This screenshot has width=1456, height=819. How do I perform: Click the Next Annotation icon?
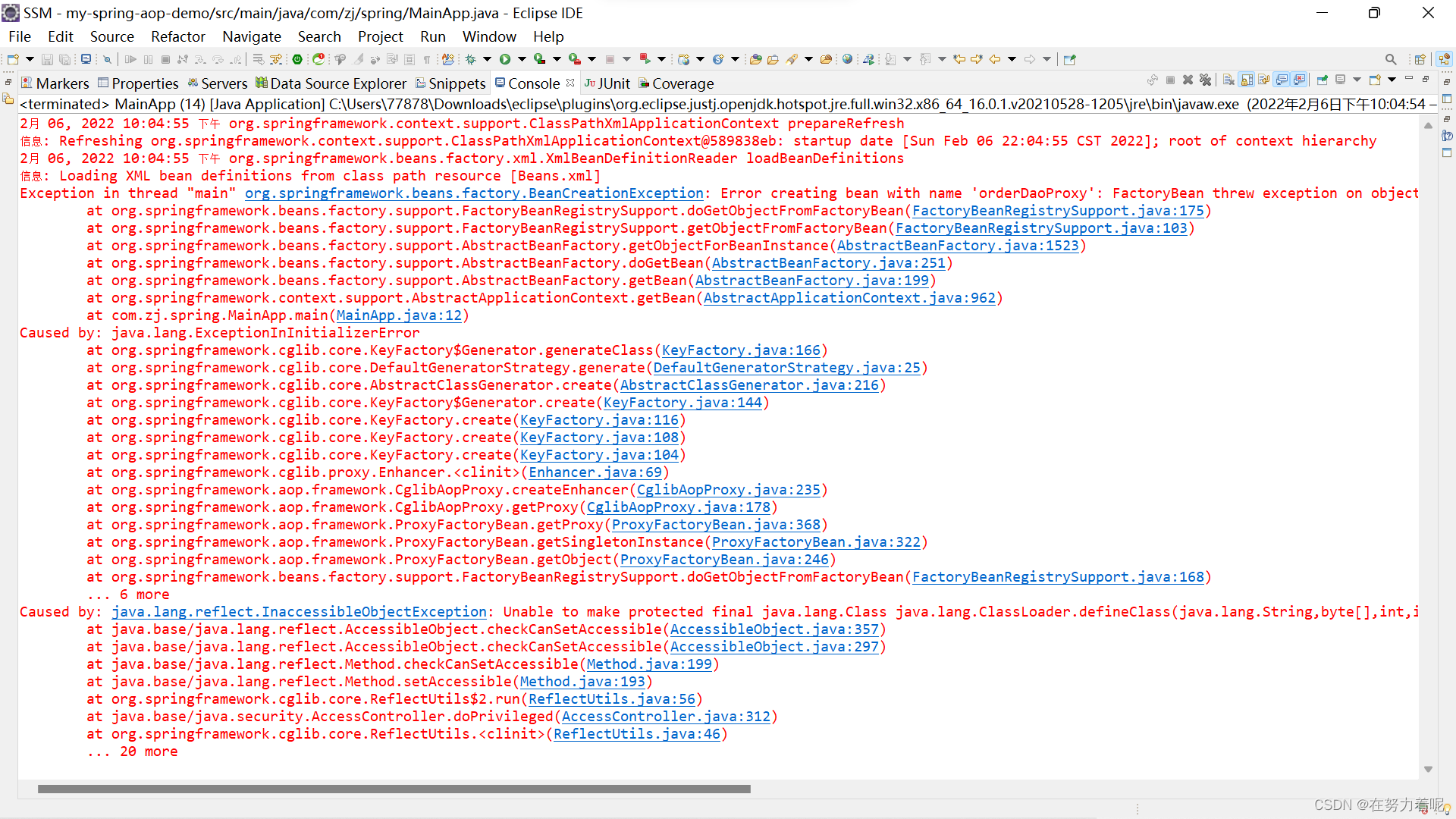tap(890, 59)
